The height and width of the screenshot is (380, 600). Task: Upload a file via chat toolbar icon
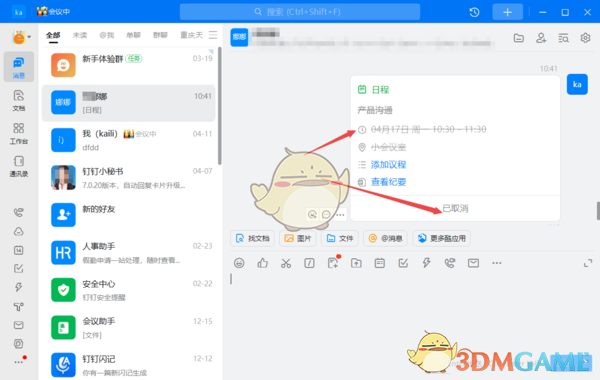[x=356, y=263]
